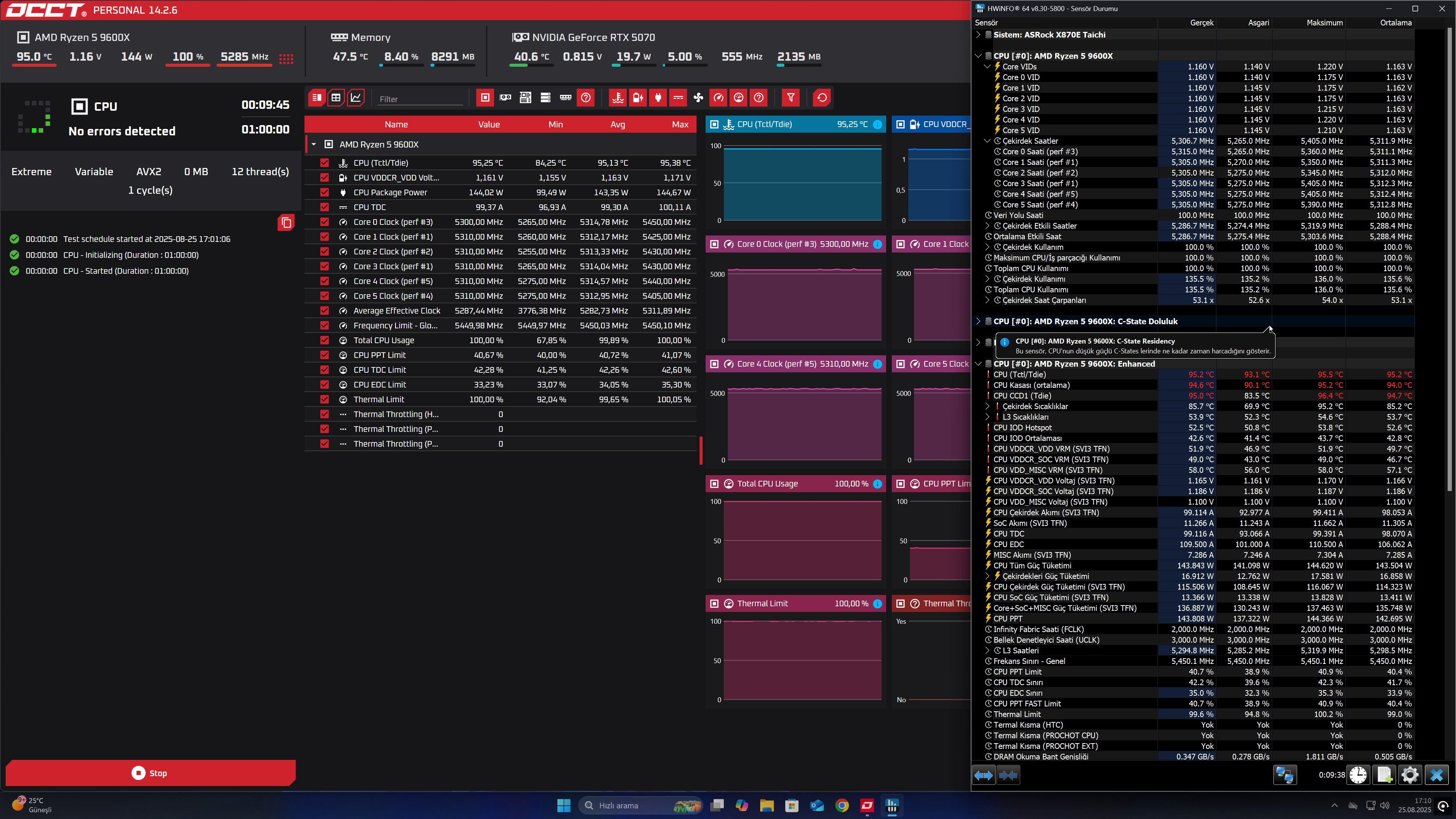Toggle Total CPU Usage row checkbox

click(325, 340)
